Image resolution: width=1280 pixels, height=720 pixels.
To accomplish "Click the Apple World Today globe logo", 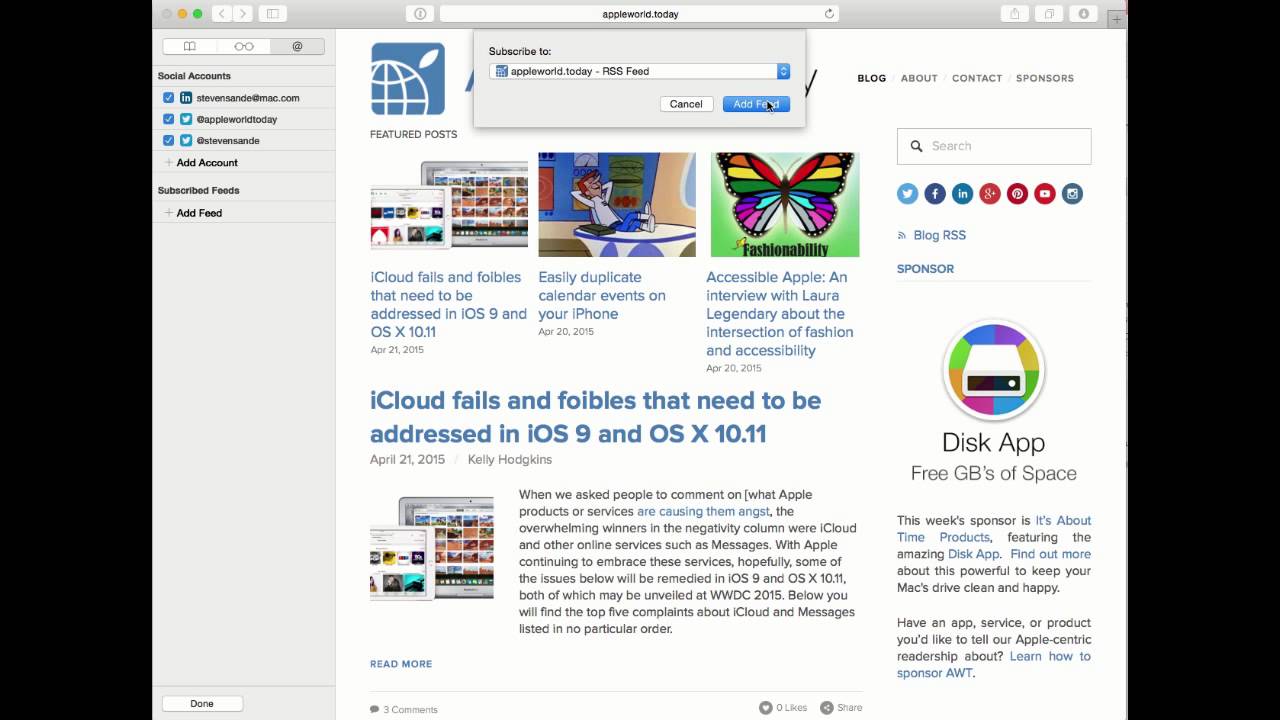I will tap(408, 78).
